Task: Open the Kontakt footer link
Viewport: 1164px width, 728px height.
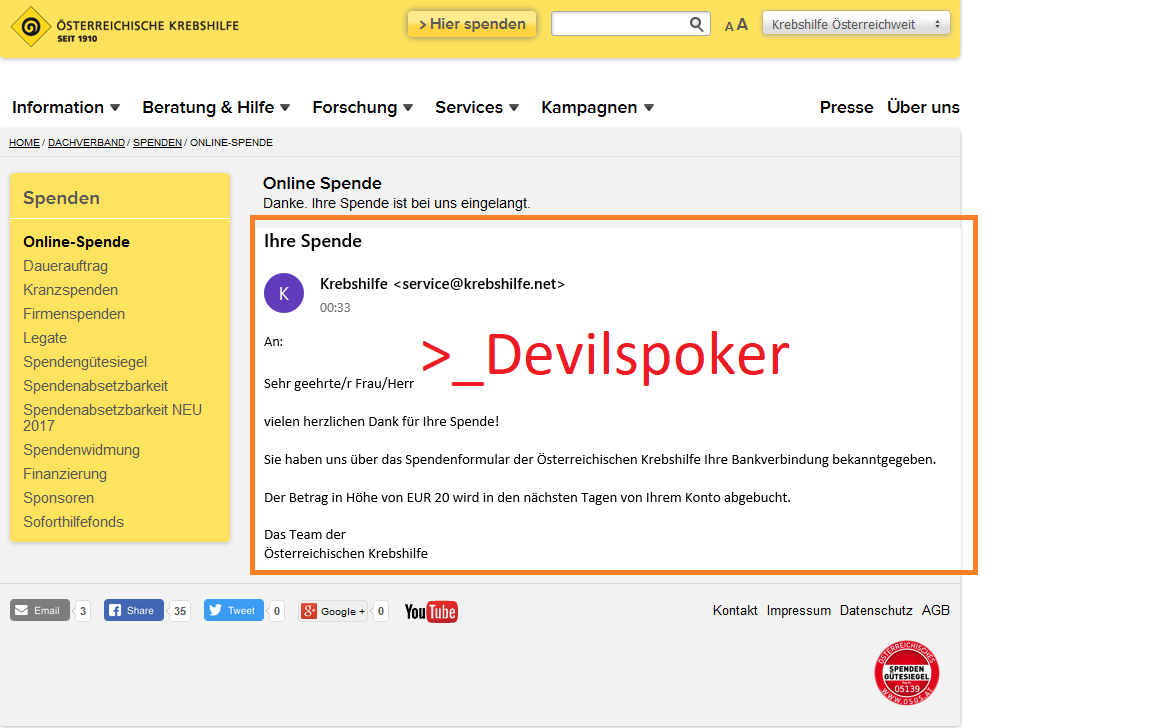Action: [x=735, y=610]
